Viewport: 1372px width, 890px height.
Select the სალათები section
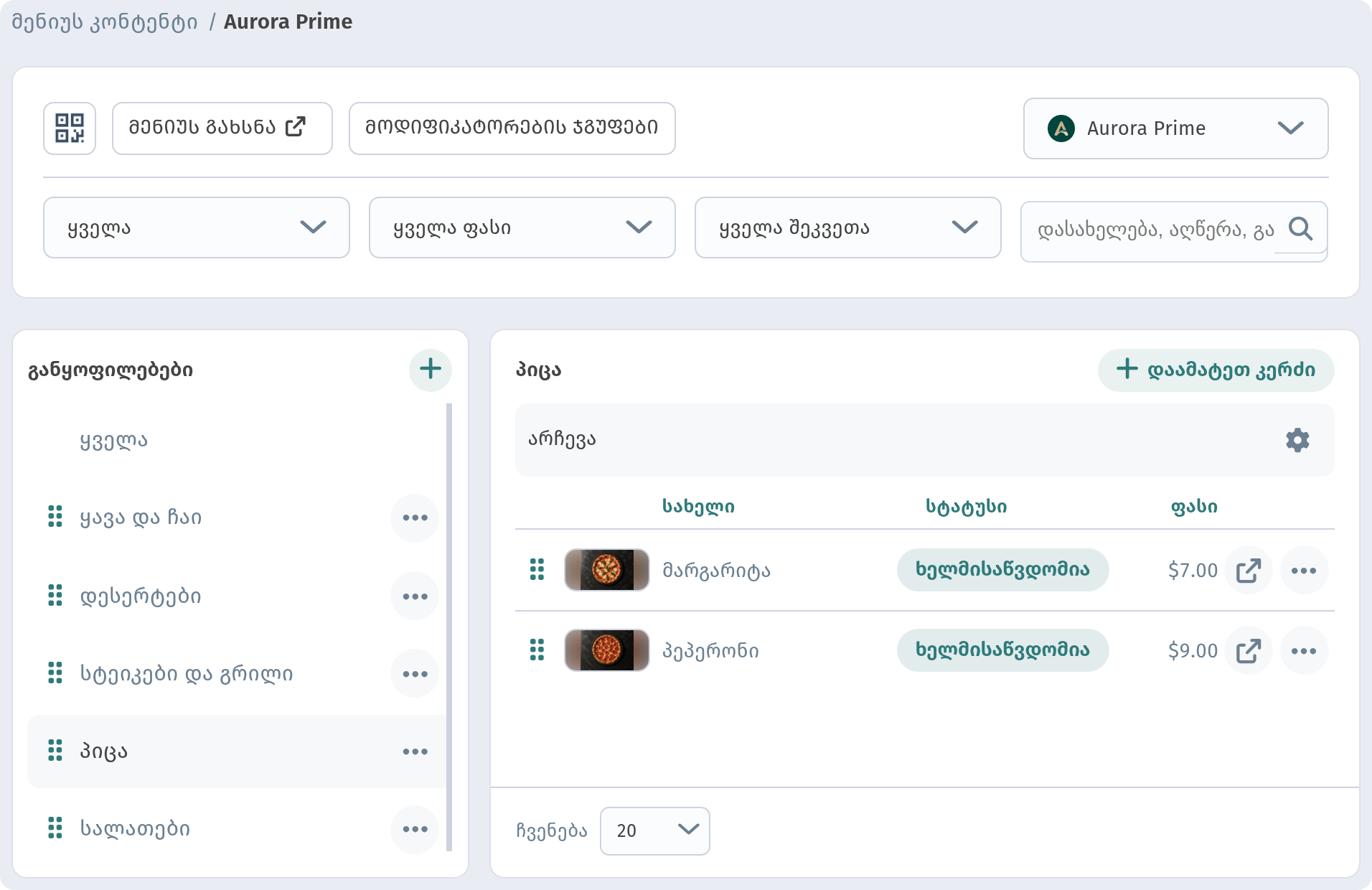point(135,829)
